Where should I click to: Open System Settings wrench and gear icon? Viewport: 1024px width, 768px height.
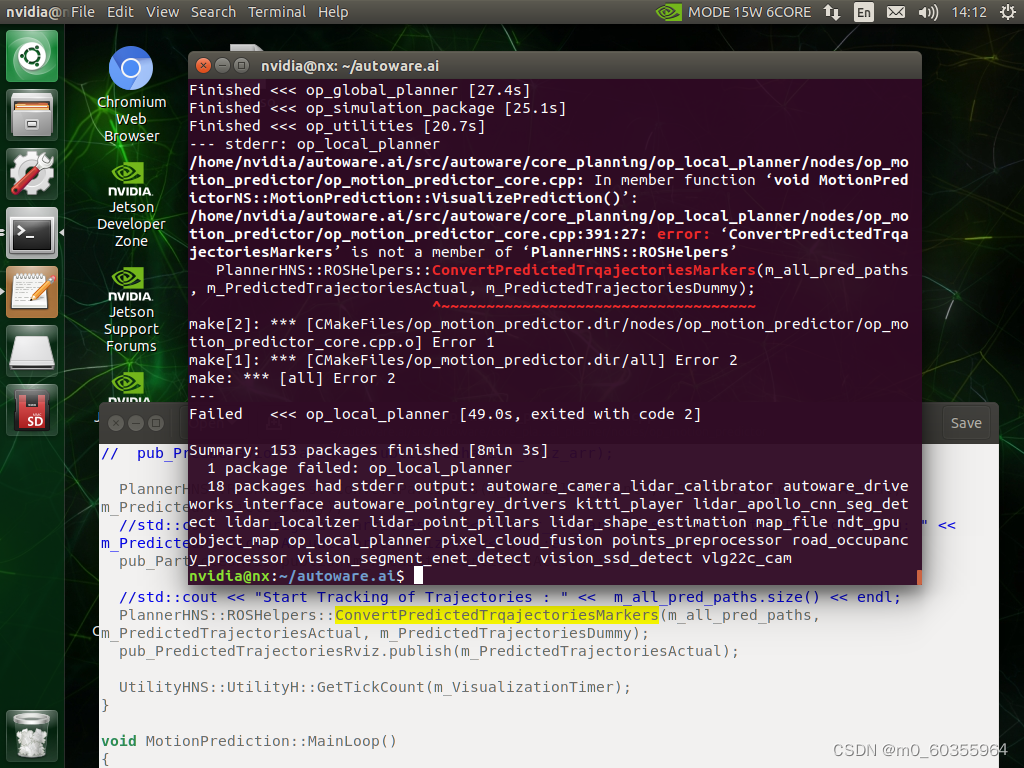pyautogui.click(x=32, y=174)
